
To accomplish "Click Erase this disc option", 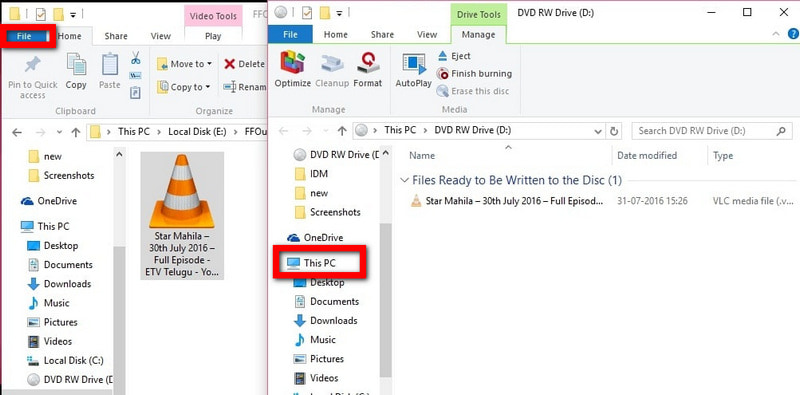I will [x=472, y=91].
